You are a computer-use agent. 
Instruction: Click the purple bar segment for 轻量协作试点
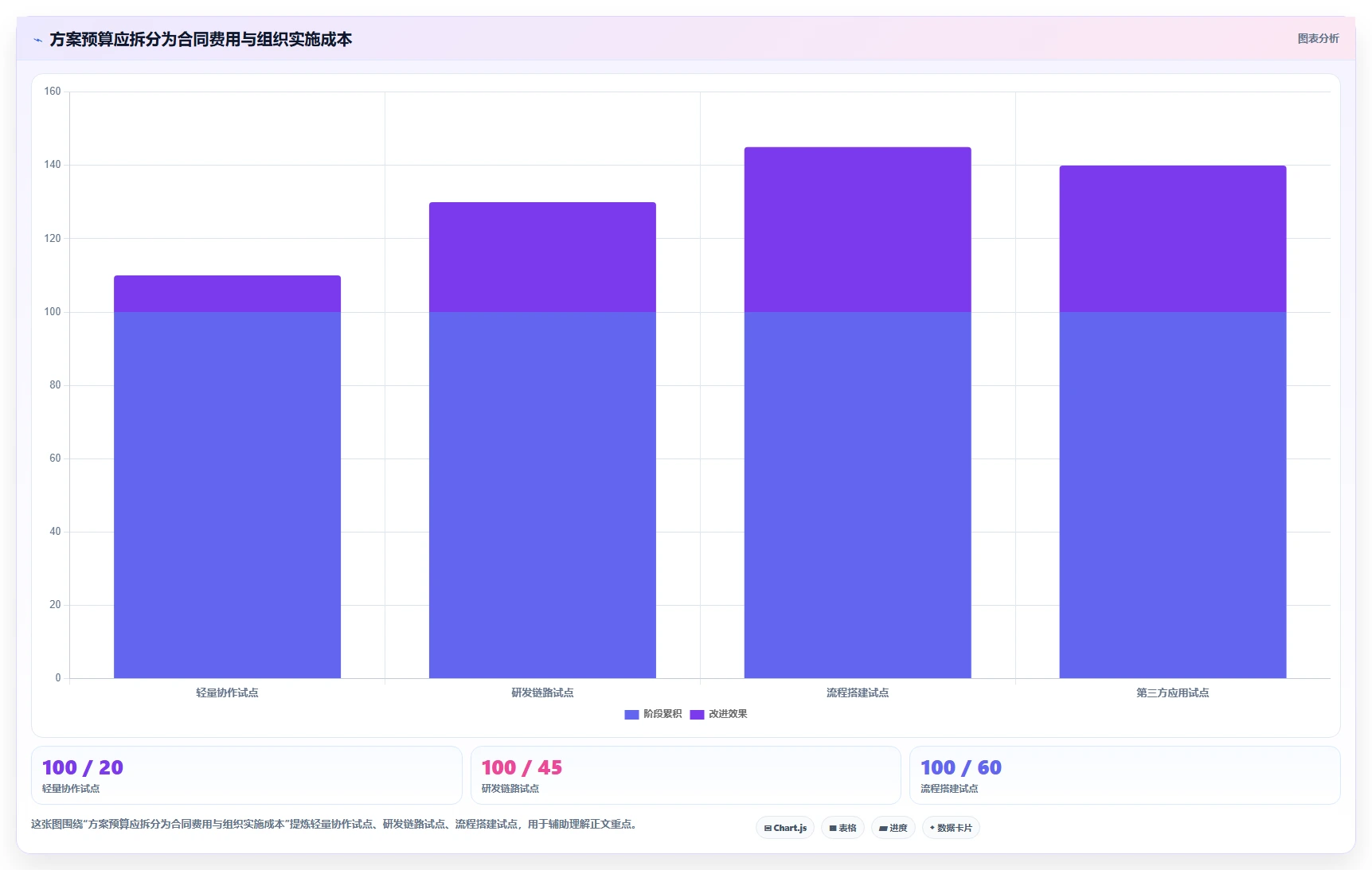(227, 294)
